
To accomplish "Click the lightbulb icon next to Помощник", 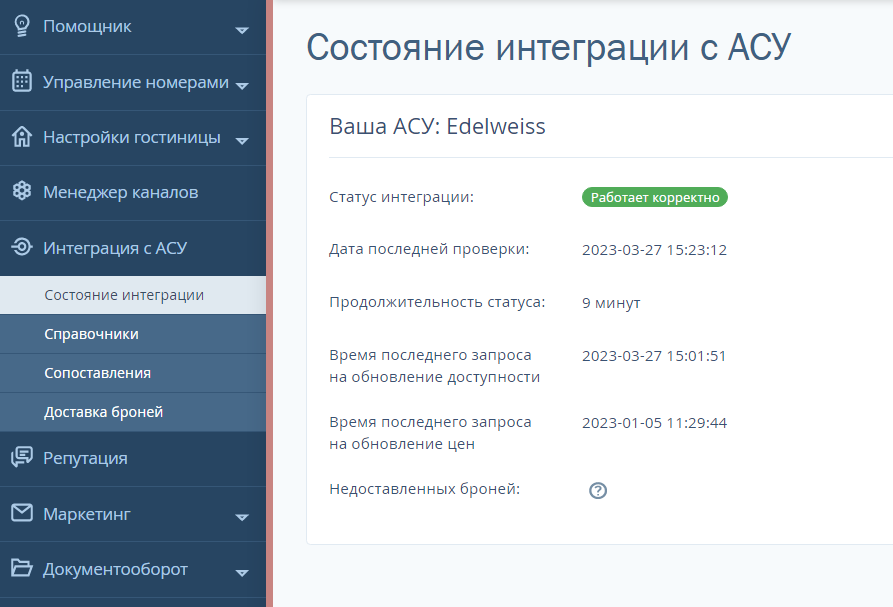I will click(x=22, y=26).
